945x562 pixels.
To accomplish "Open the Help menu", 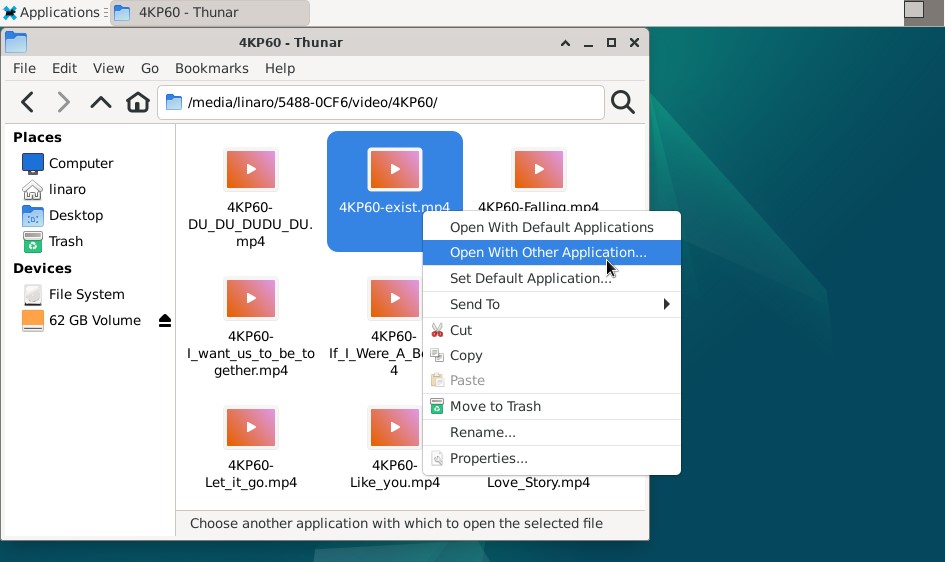I will tap(280, 68).
